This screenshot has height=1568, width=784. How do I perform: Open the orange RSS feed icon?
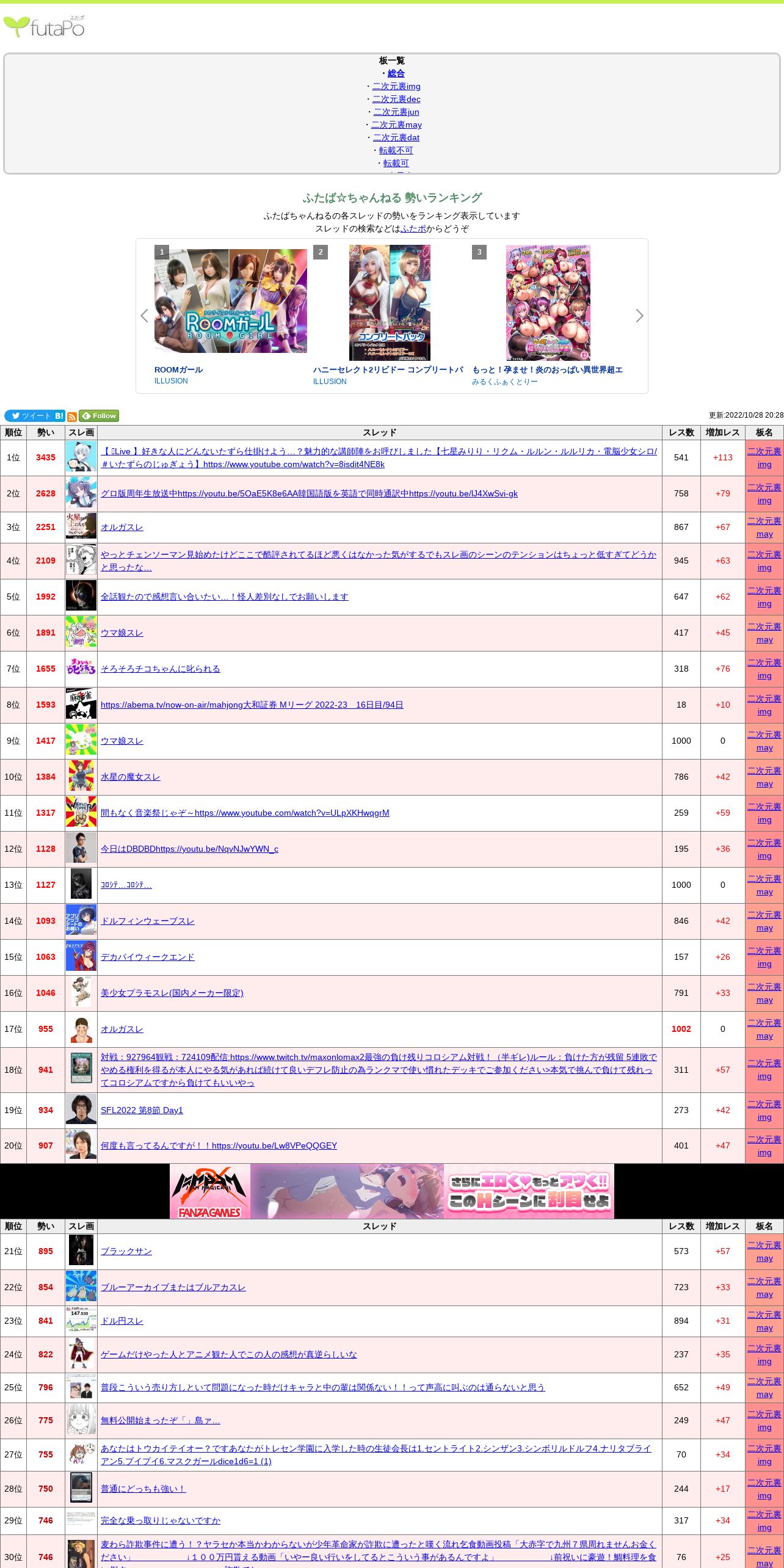tap(72, 417)
